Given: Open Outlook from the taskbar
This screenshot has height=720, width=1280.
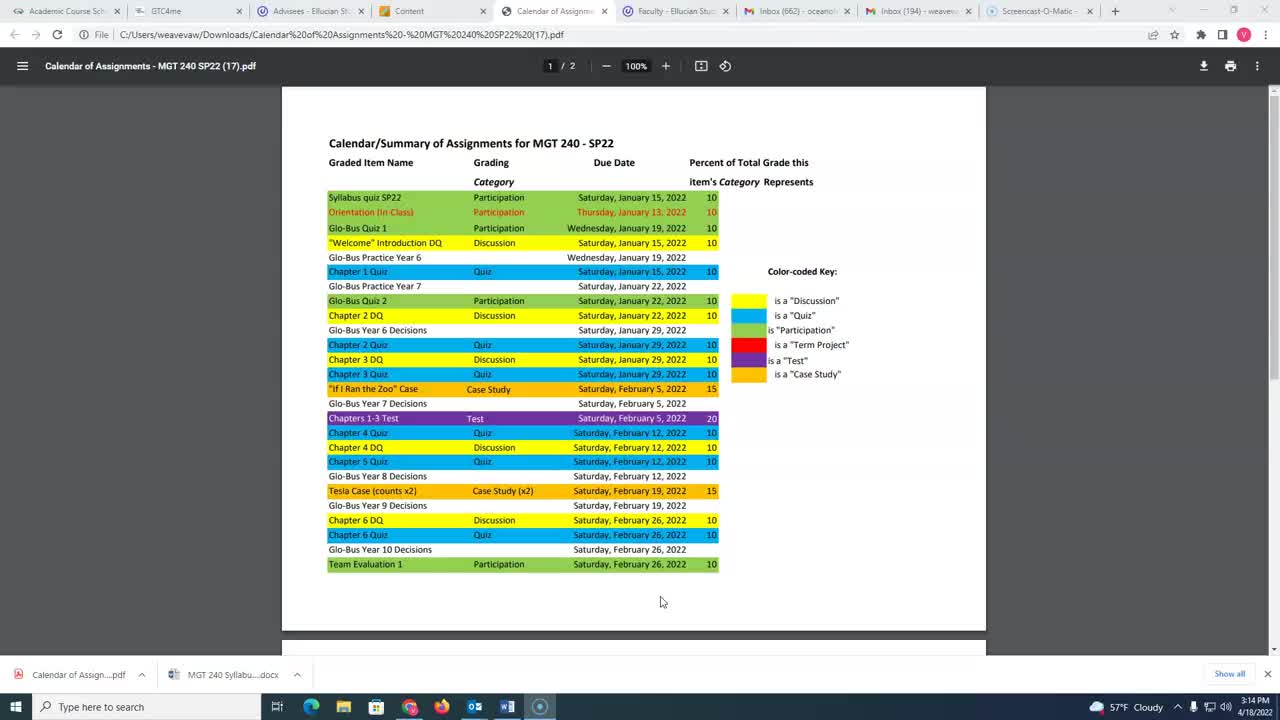Looking at the screenshot, I should coord(475,707).
